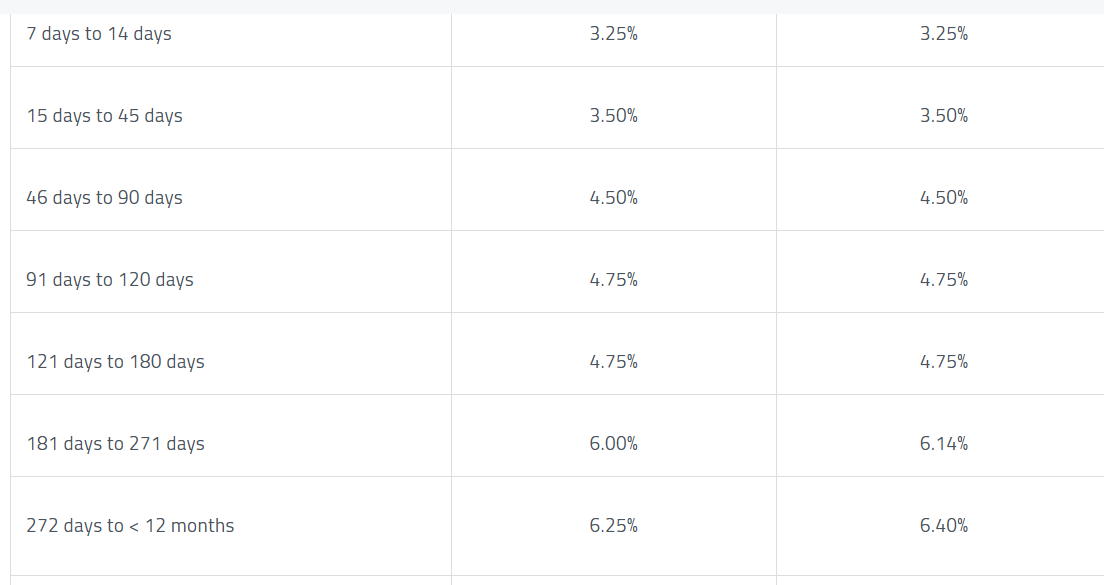
Task: Select middle-column 4.75% for 121 to 180 days
Action: coord(613,362)
